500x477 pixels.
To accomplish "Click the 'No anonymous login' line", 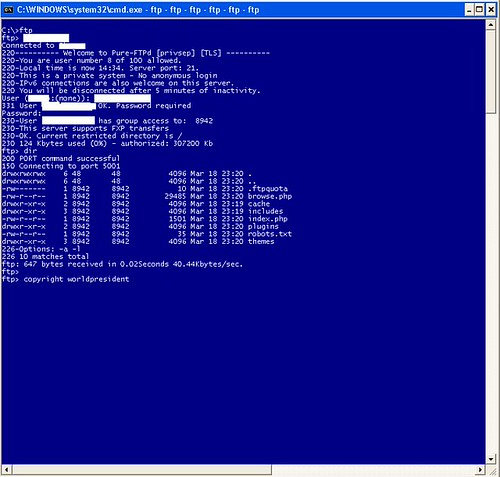I will pyautogui.click(x=109, y=75).
